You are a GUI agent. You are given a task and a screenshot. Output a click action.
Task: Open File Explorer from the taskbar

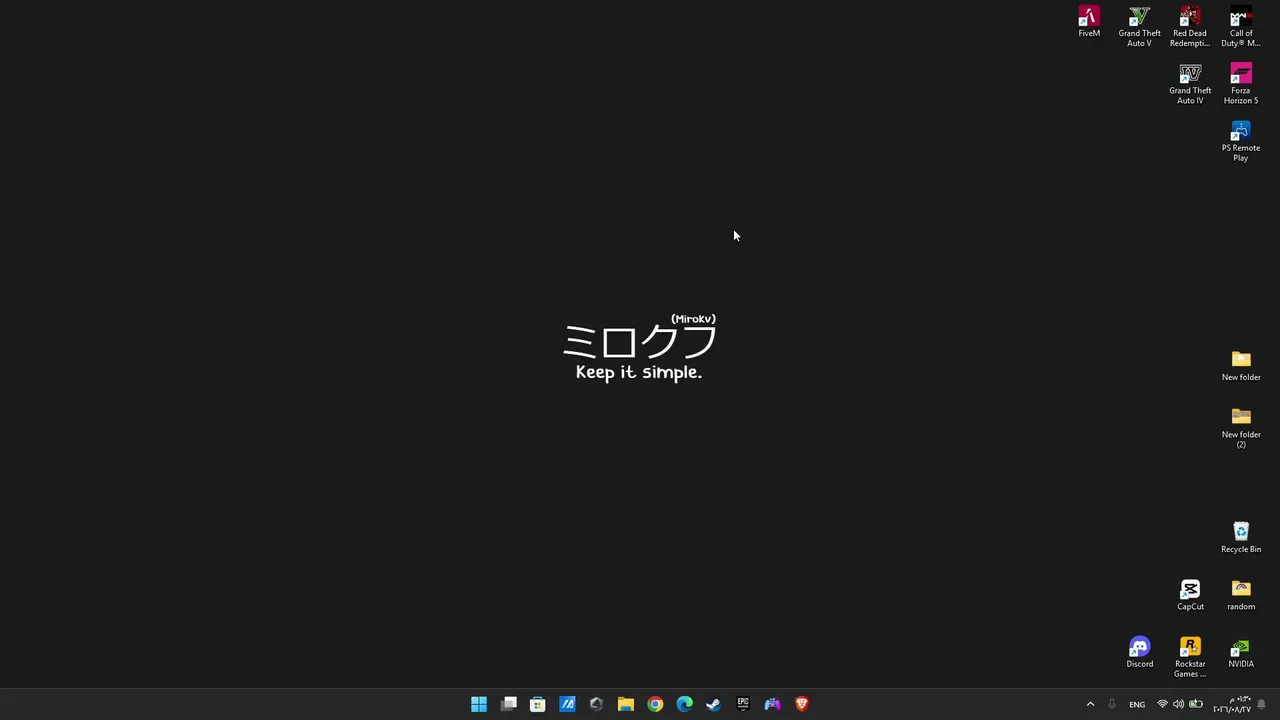click(x=625, y=704)
